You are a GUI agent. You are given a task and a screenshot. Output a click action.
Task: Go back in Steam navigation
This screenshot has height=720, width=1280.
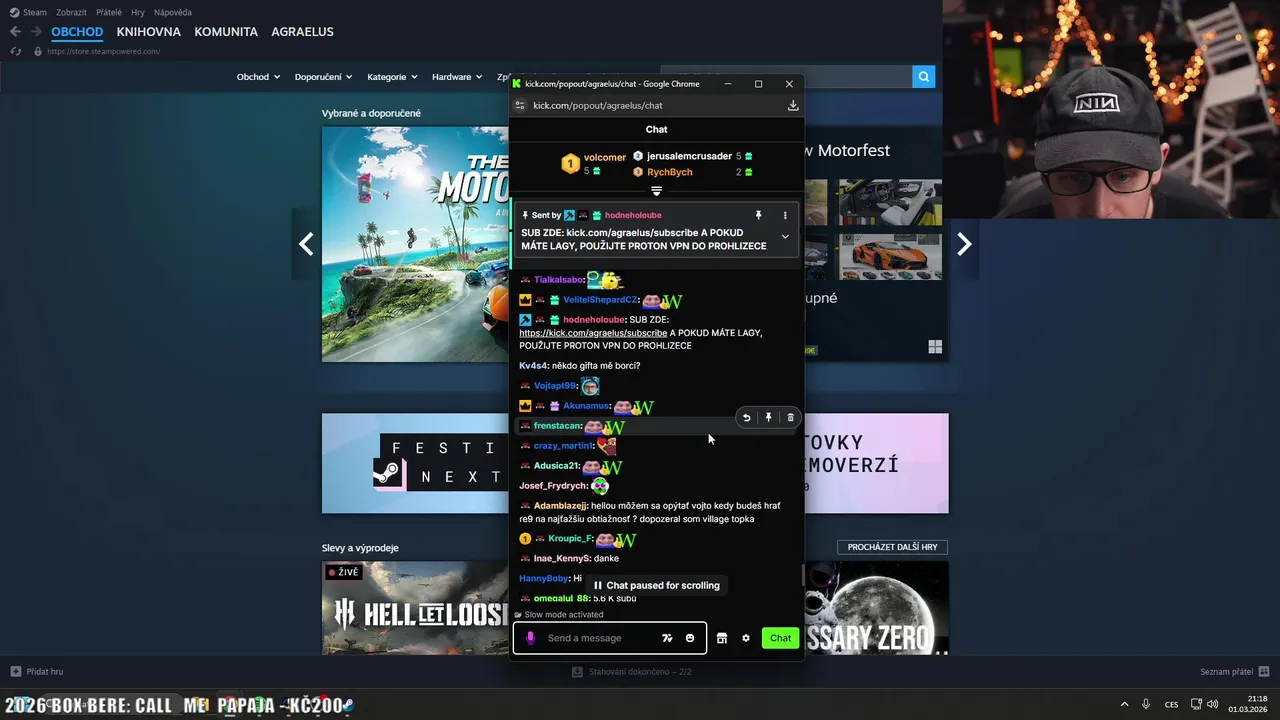pos(15,31)
